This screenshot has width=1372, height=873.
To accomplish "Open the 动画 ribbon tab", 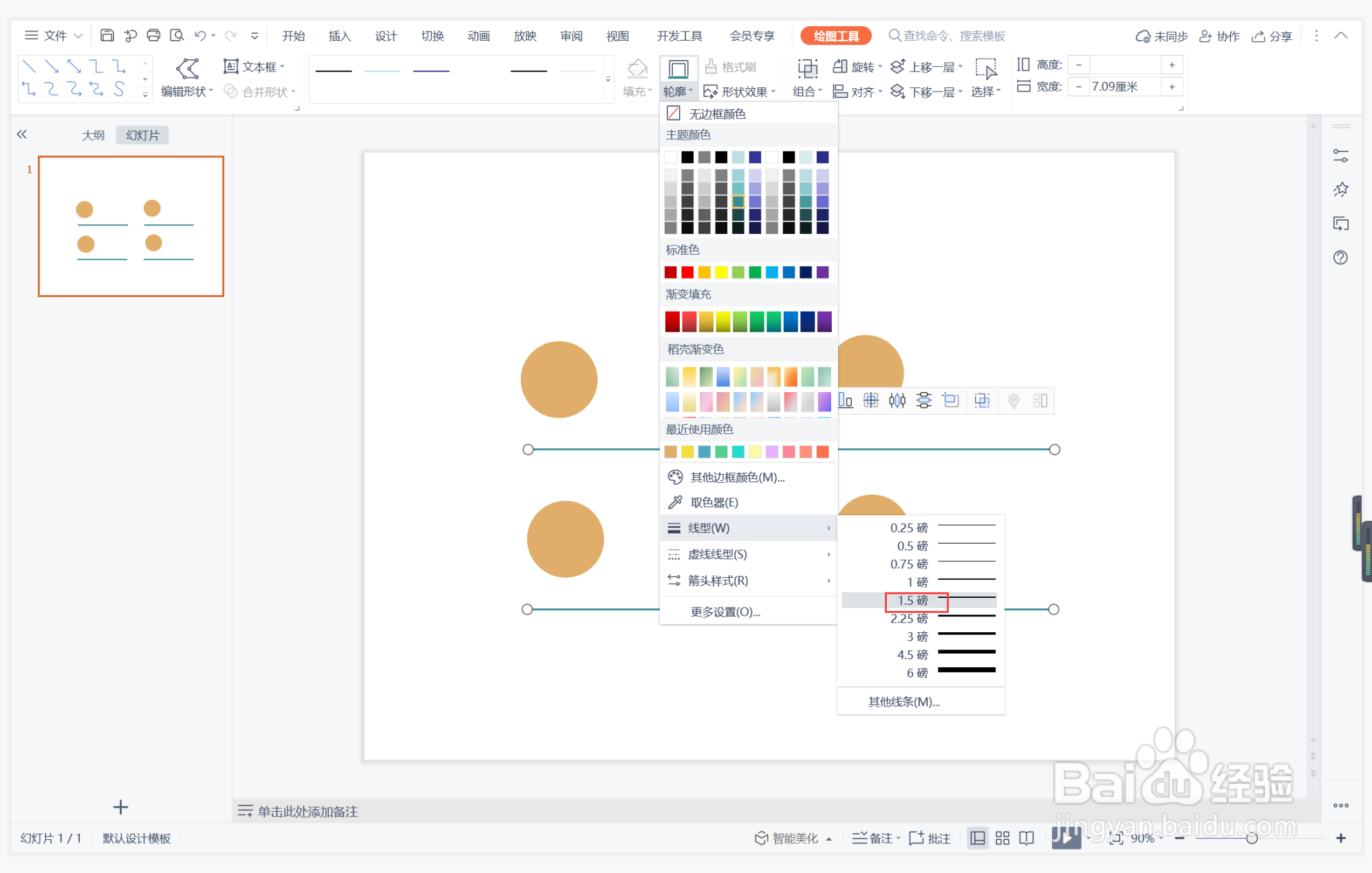I will (478, 36).
